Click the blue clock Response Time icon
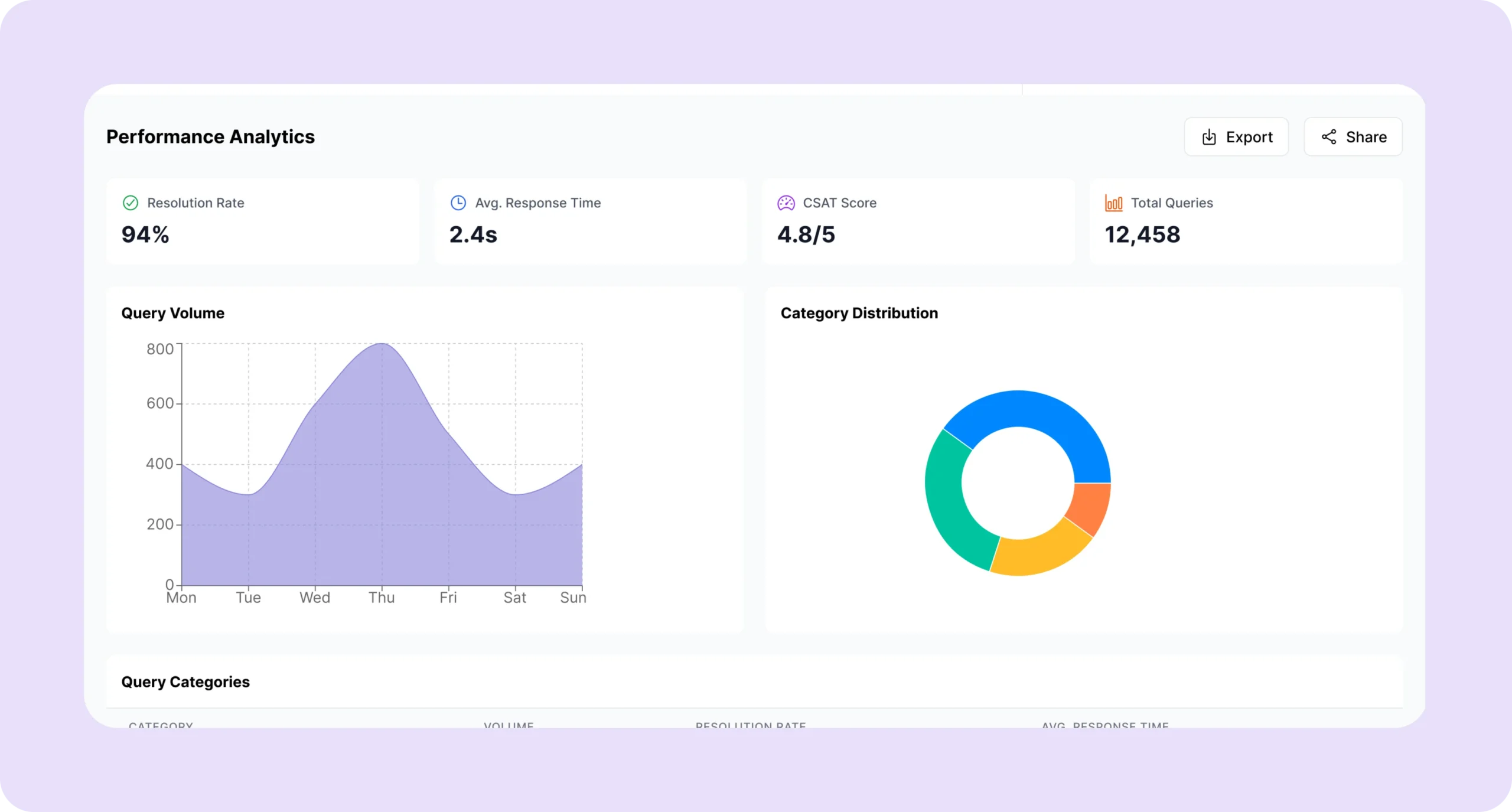Image resolution: width=1512 pixels, height=812 pixels. click(458, 203)
